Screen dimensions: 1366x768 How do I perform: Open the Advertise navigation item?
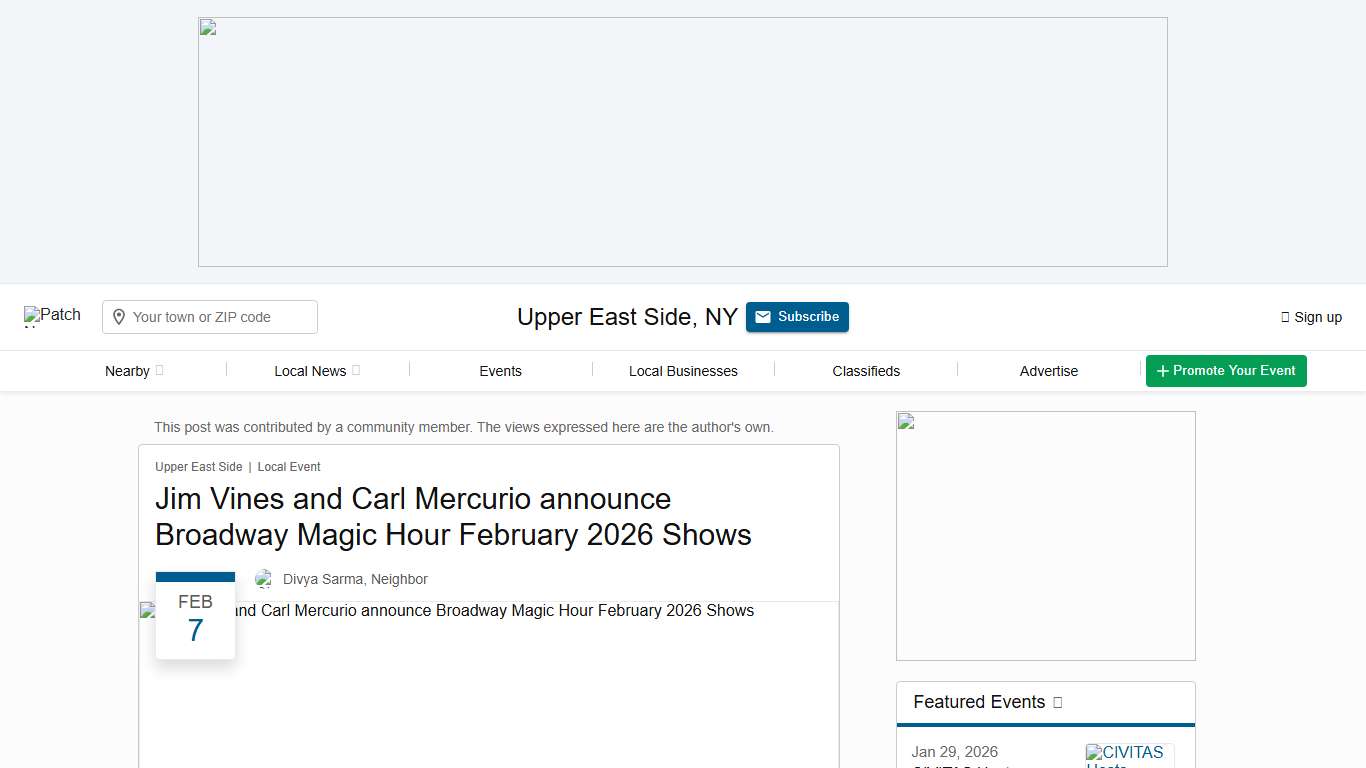click(1048, 371)
